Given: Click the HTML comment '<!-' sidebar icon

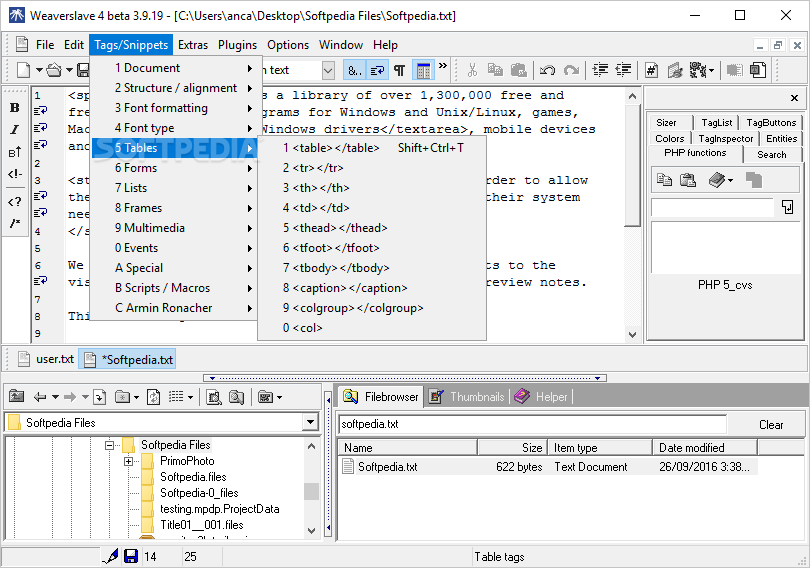Looking at the screenshot, I should [x=14, y=173].
